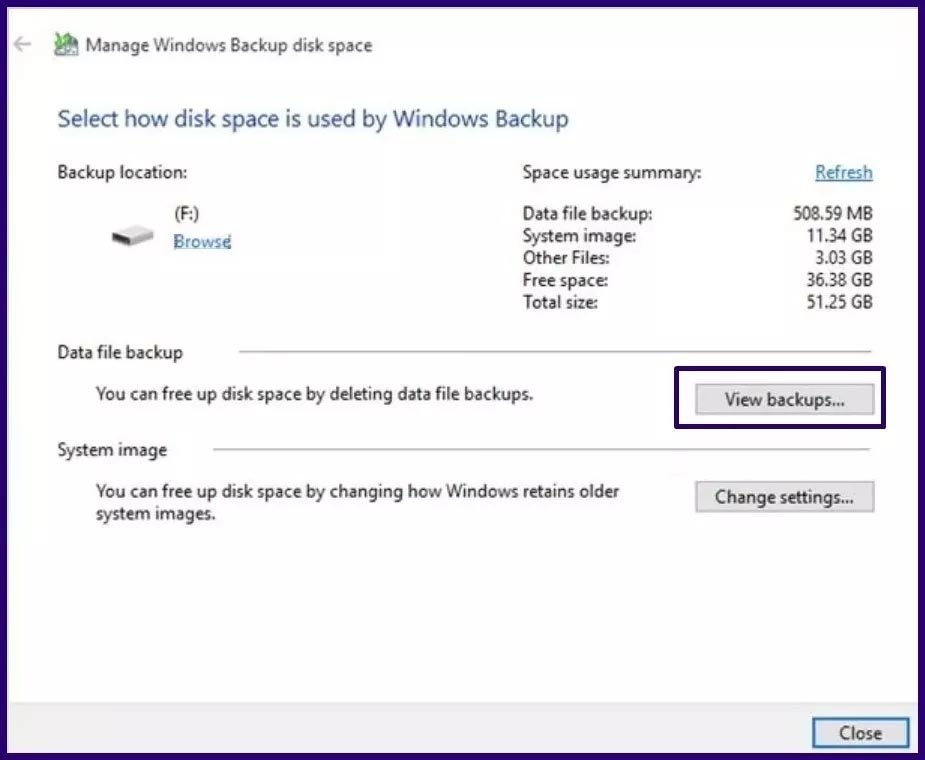Go back using the back arrow

click(22, 44)
